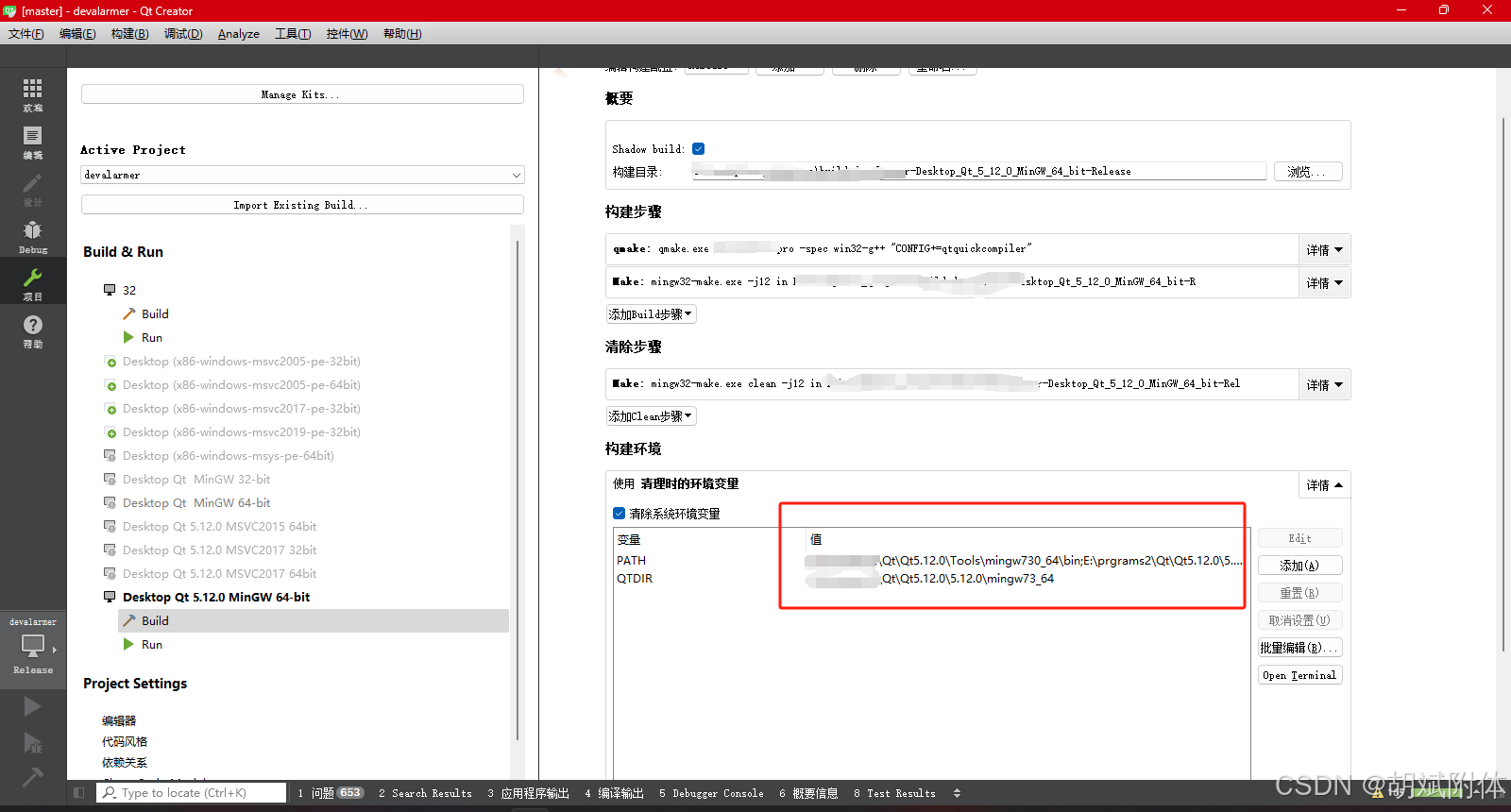Open the Add Clean step dropdown

tap(651, 415)
